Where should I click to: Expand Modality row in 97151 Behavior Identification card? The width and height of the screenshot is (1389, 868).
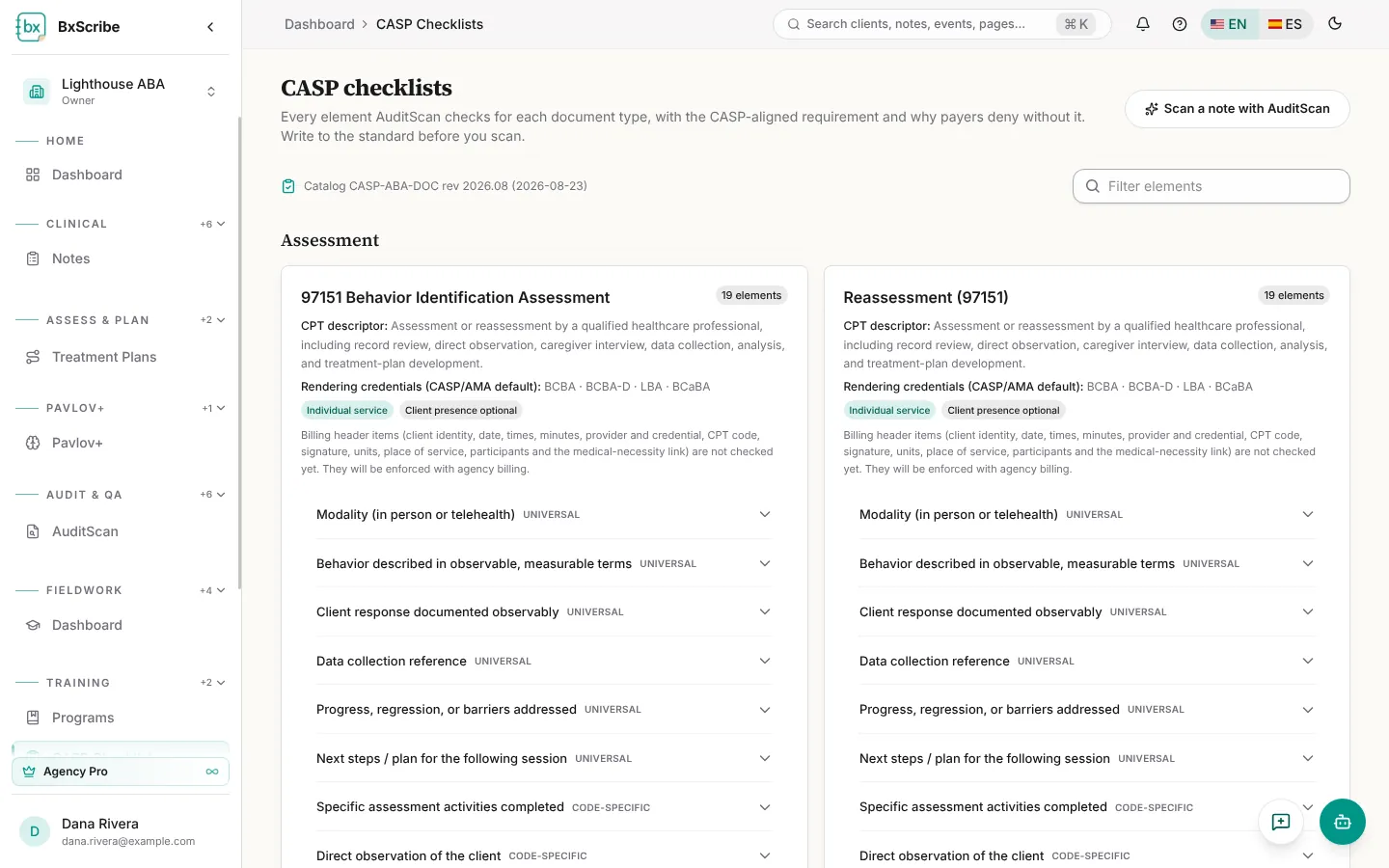tap(543, 514)
